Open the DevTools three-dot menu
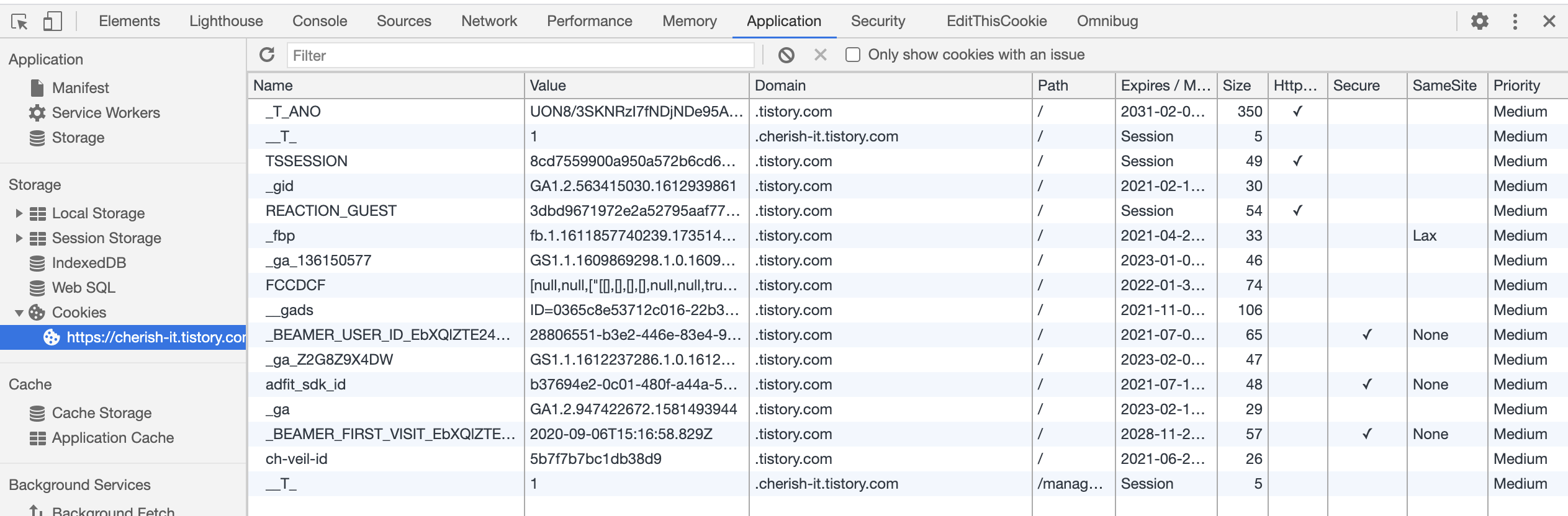The height and width of the screenshot is (516, 1568). click(1515, 21)
